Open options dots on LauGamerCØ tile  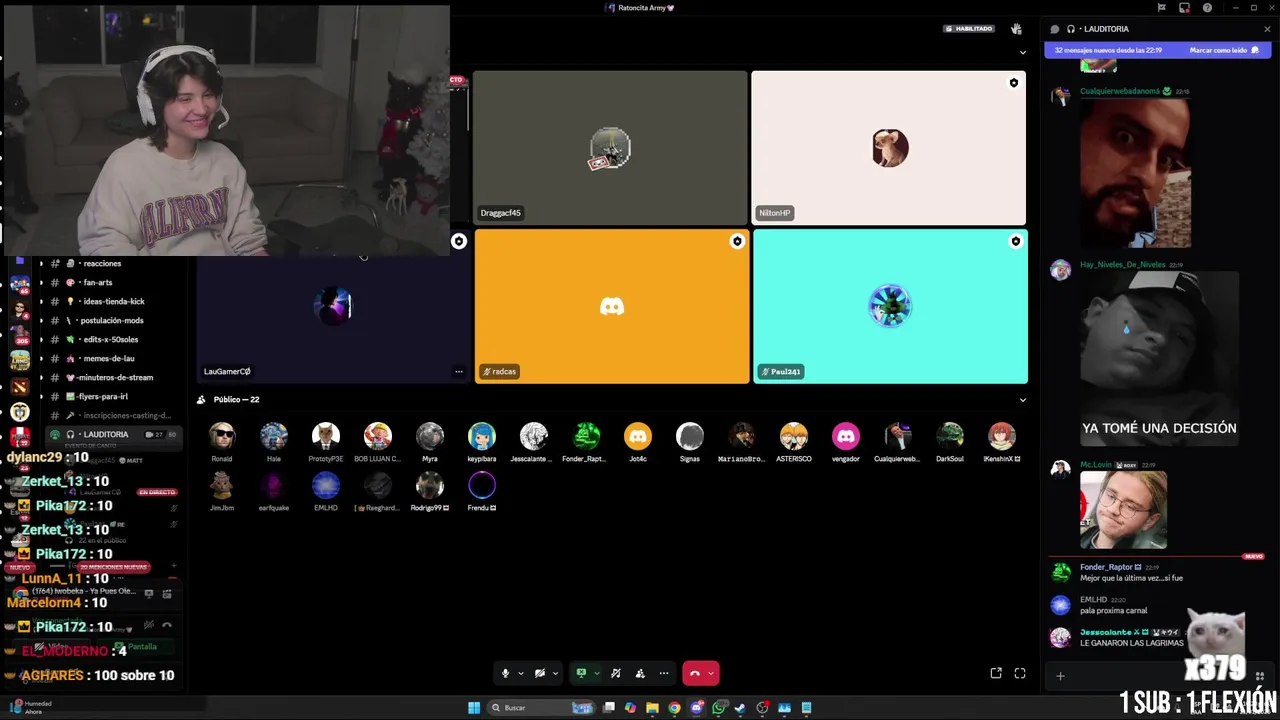coord(459,371)
